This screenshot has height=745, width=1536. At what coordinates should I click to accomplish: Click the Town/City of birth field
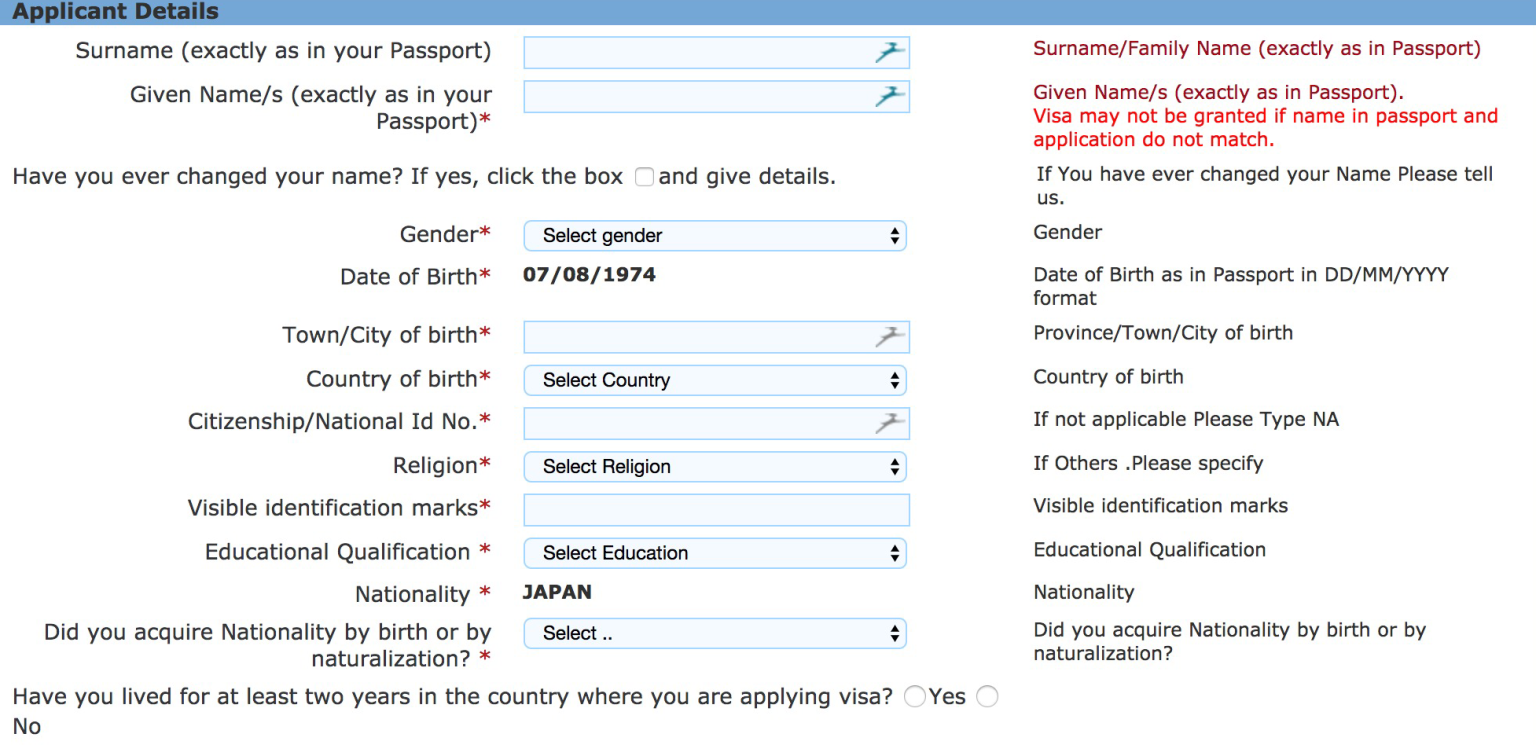tap(695, 337)
